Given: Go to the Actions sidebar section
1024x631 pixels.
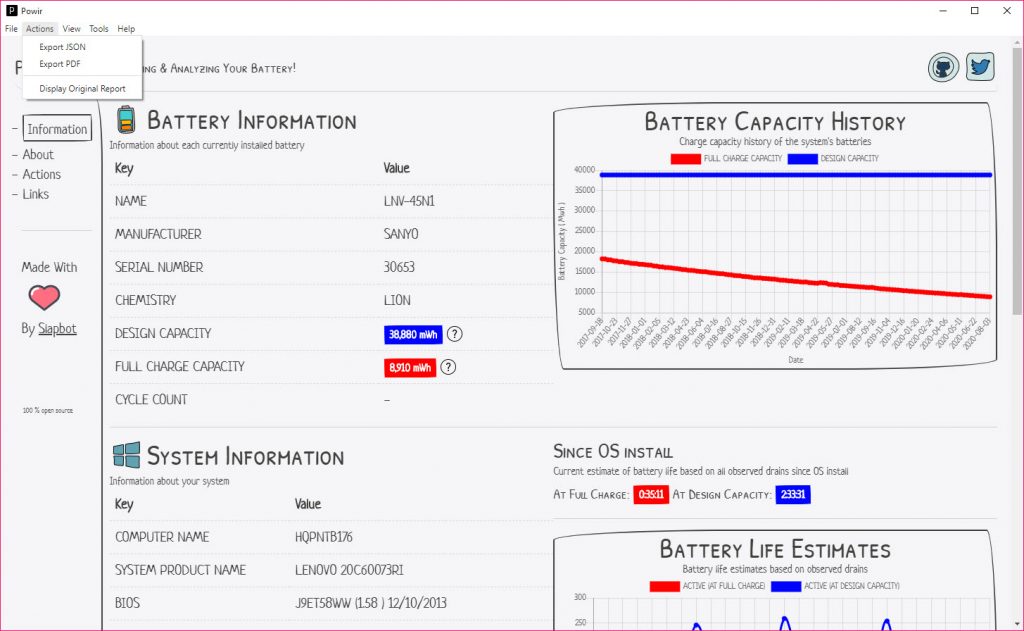Looking at the screenshot, I should pos(42,174).
